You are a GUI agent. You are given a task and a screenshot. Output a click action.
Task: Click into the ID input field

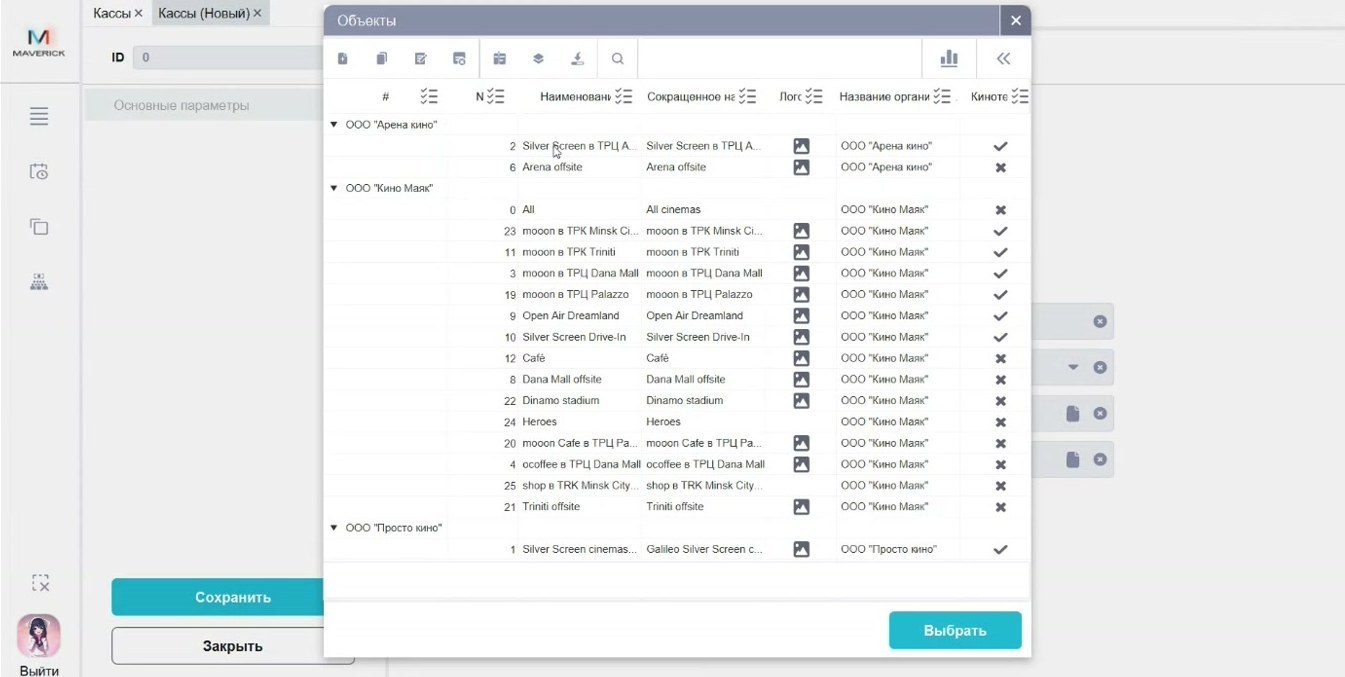tap(228, 58)
